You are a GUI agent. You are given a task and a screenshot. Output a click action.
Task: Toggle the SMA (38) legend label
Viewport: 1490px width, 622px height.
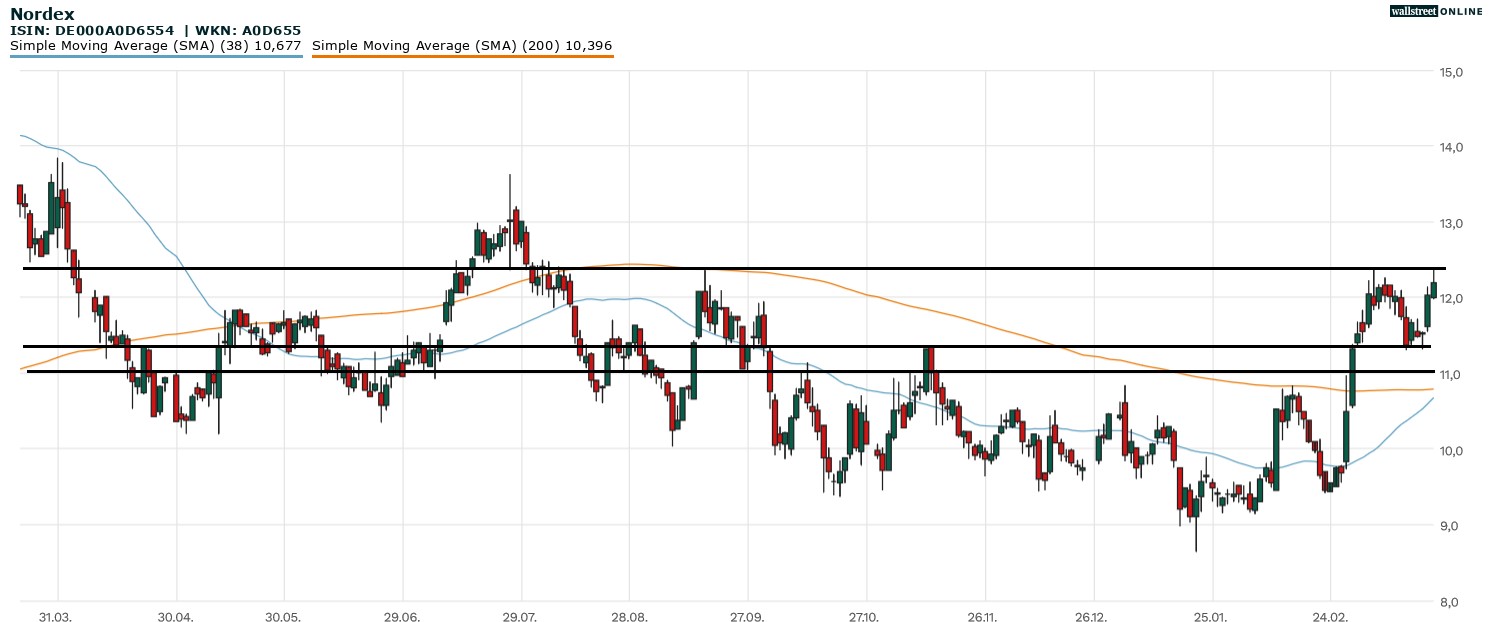156,46
